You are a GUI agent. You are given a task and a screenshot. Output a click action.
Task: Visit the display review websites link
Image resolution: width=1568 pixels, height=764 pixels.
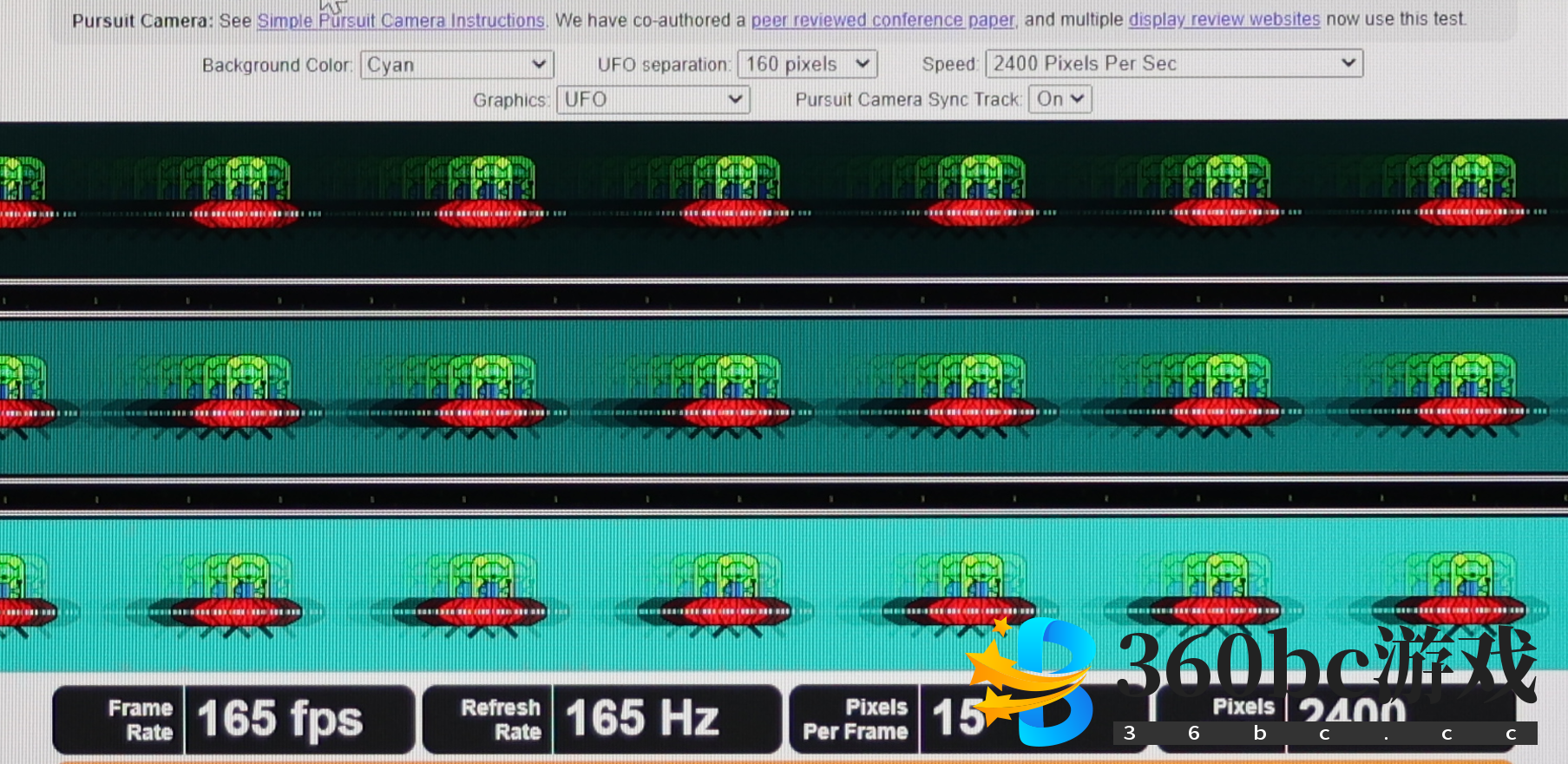(1224, 19)
